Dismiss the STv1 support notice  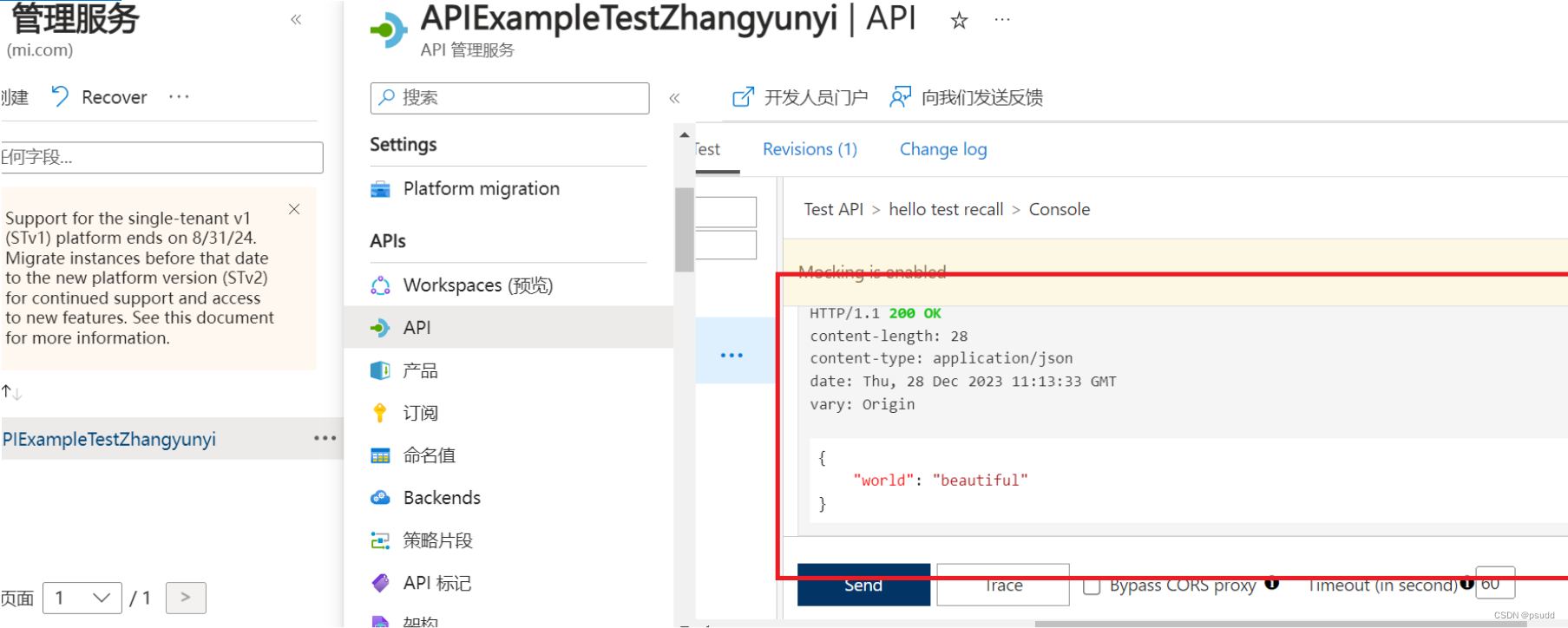click(x=294, y=209)
